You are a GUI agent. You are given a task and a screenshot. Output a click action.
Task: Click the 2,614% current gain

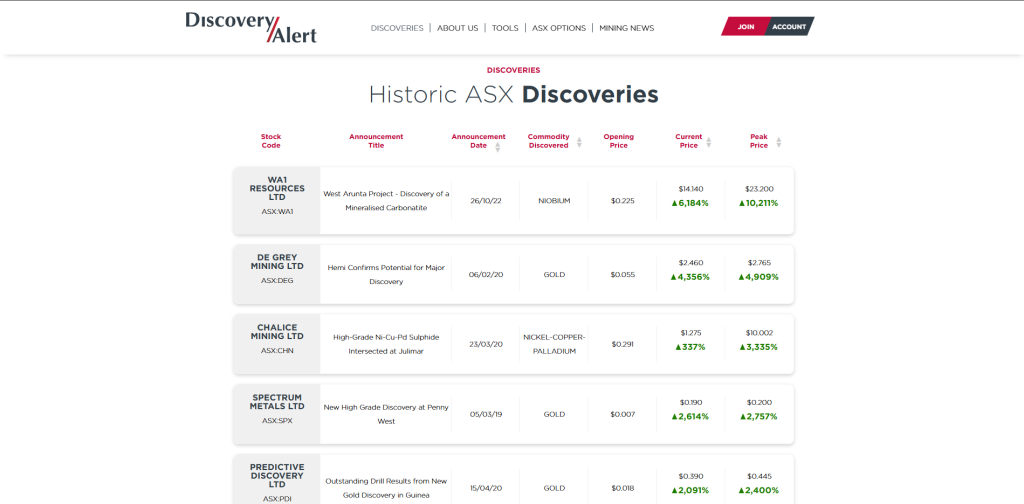pos(690,417)
